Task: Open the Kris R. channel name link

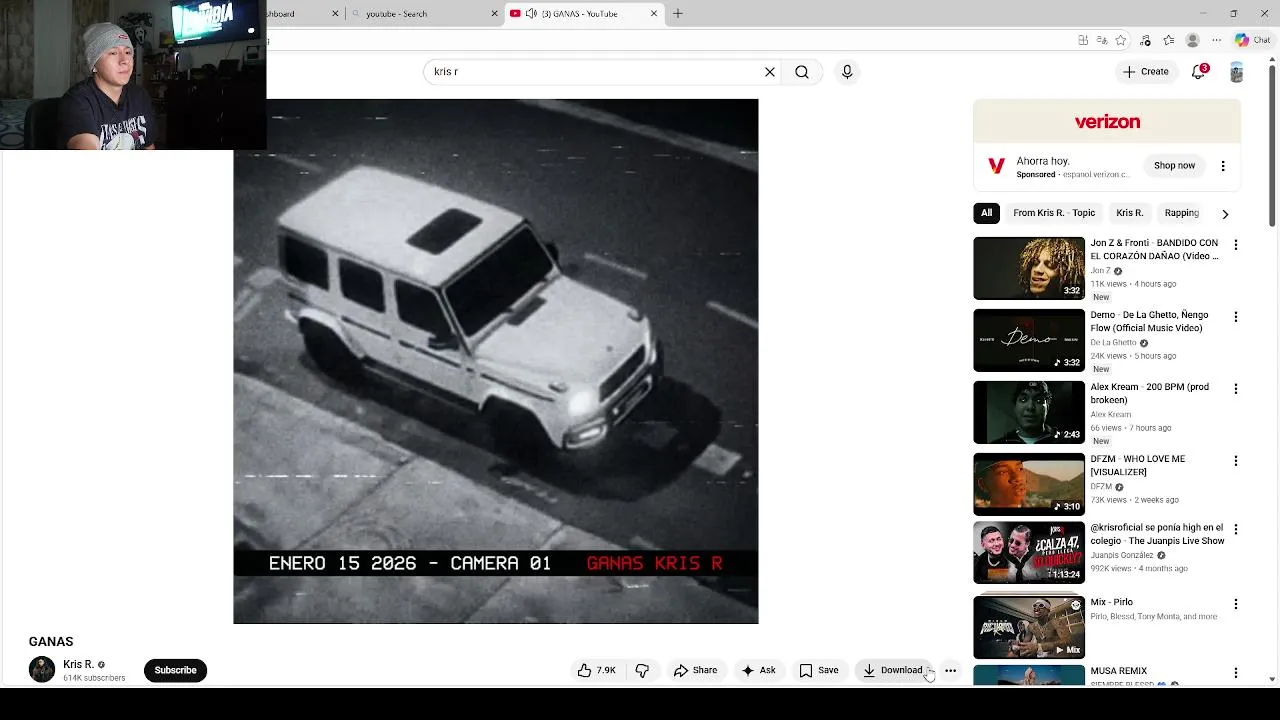Action: (x=78, y=664)
